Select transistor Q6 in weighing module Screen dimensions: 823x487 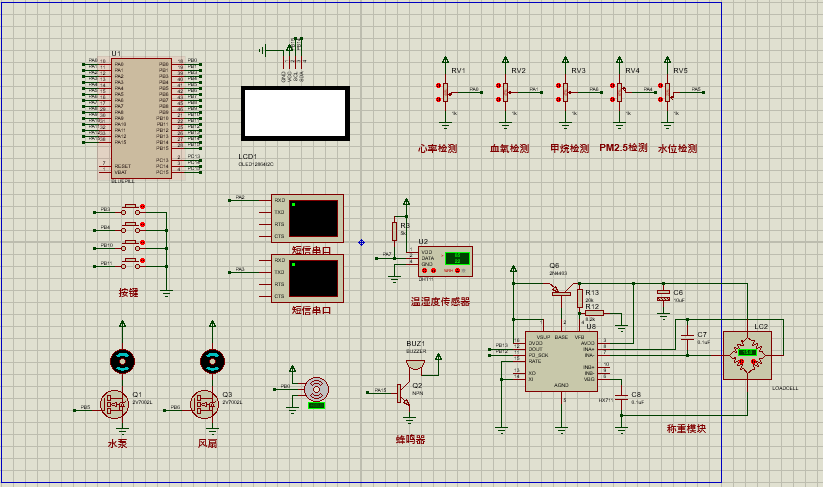click(x=561, y=290)
